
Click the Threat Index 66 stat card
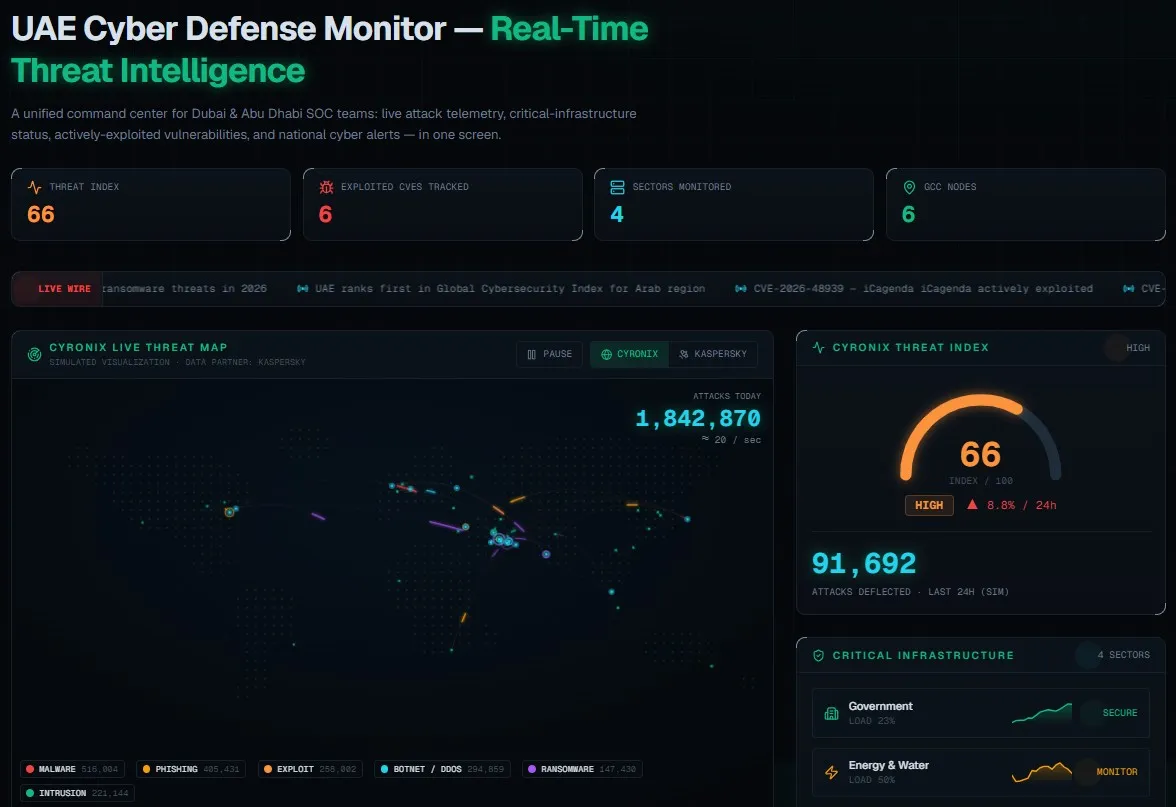pos(151,205)
